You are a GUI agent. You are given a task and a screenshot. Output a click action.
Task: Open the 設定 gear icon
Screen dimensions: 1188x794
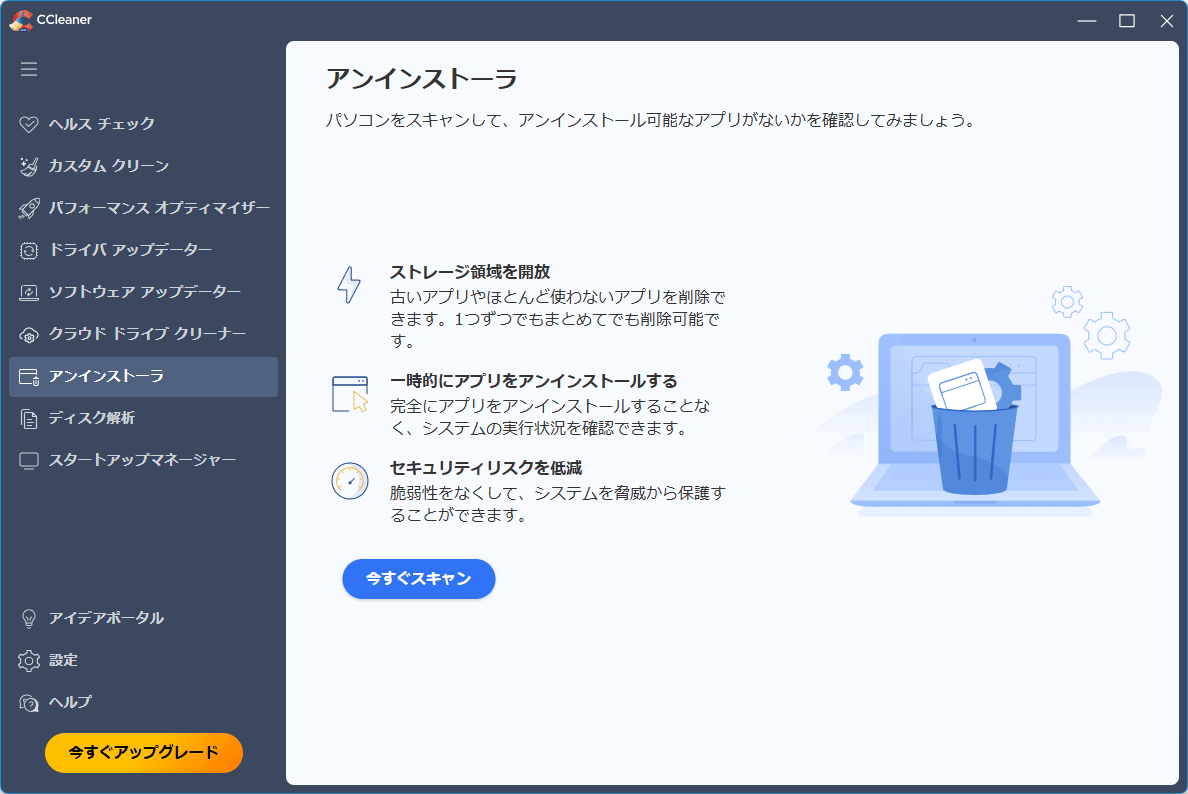coord(29,661)
